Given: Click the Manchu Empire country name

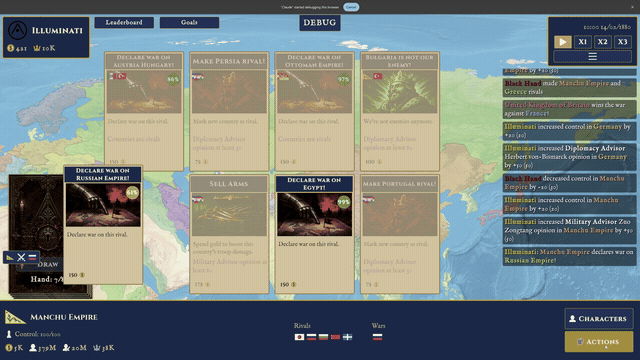Looking at the screenshot, I should 64,317.
